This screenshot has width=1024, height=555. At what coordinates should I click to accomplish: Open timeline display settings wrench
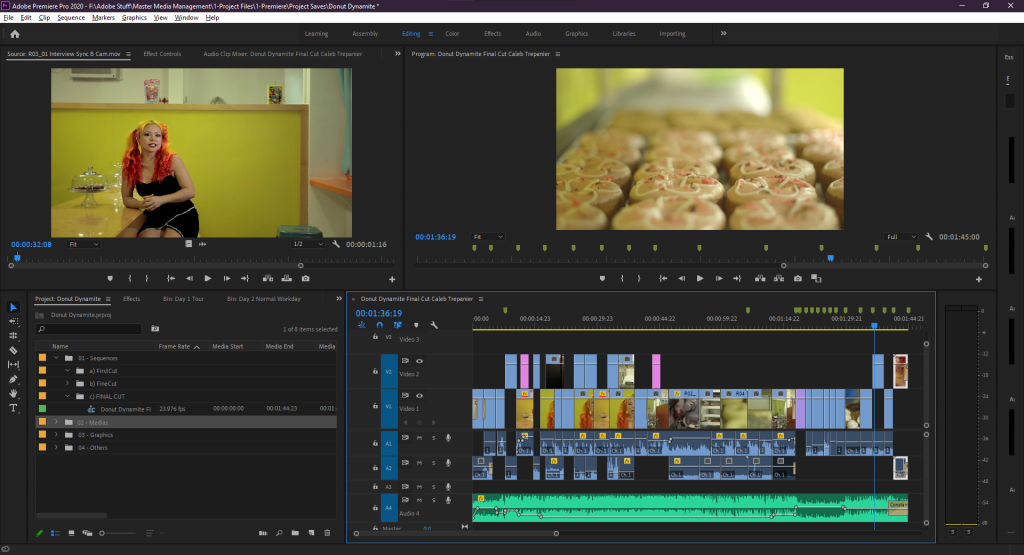(x=434, y=325)
